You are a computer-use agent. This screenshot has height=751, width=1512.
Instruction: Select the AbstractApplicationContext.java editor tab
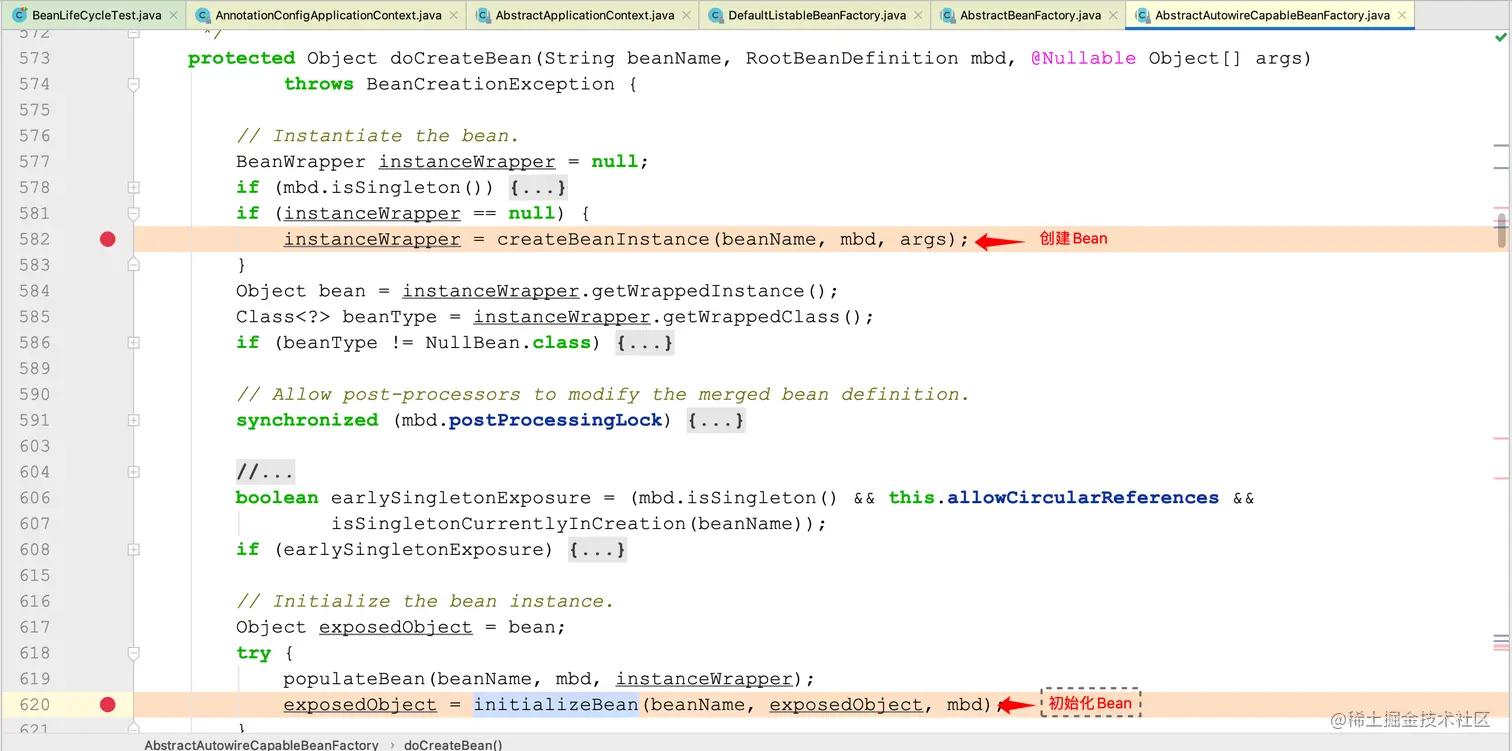585,15
